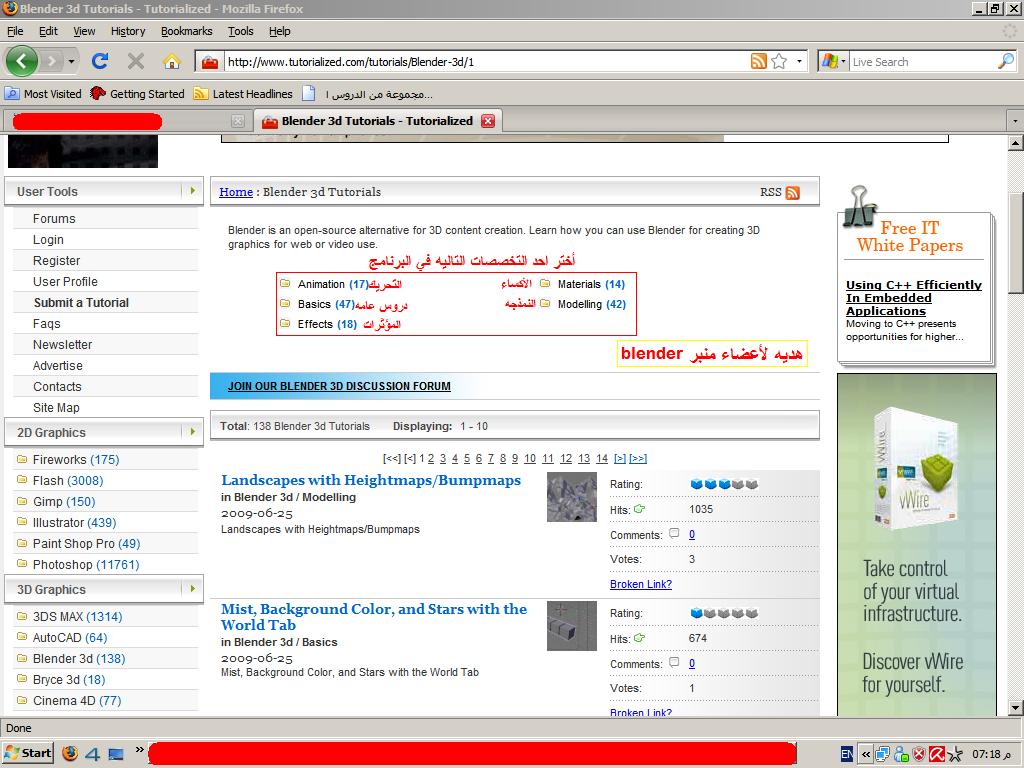The width and height of the screenshot is (1024, 768).
Task: Open Join Our Blender 3D Discussion Forum
Action: pyautogui.click(x=339, y=386)
